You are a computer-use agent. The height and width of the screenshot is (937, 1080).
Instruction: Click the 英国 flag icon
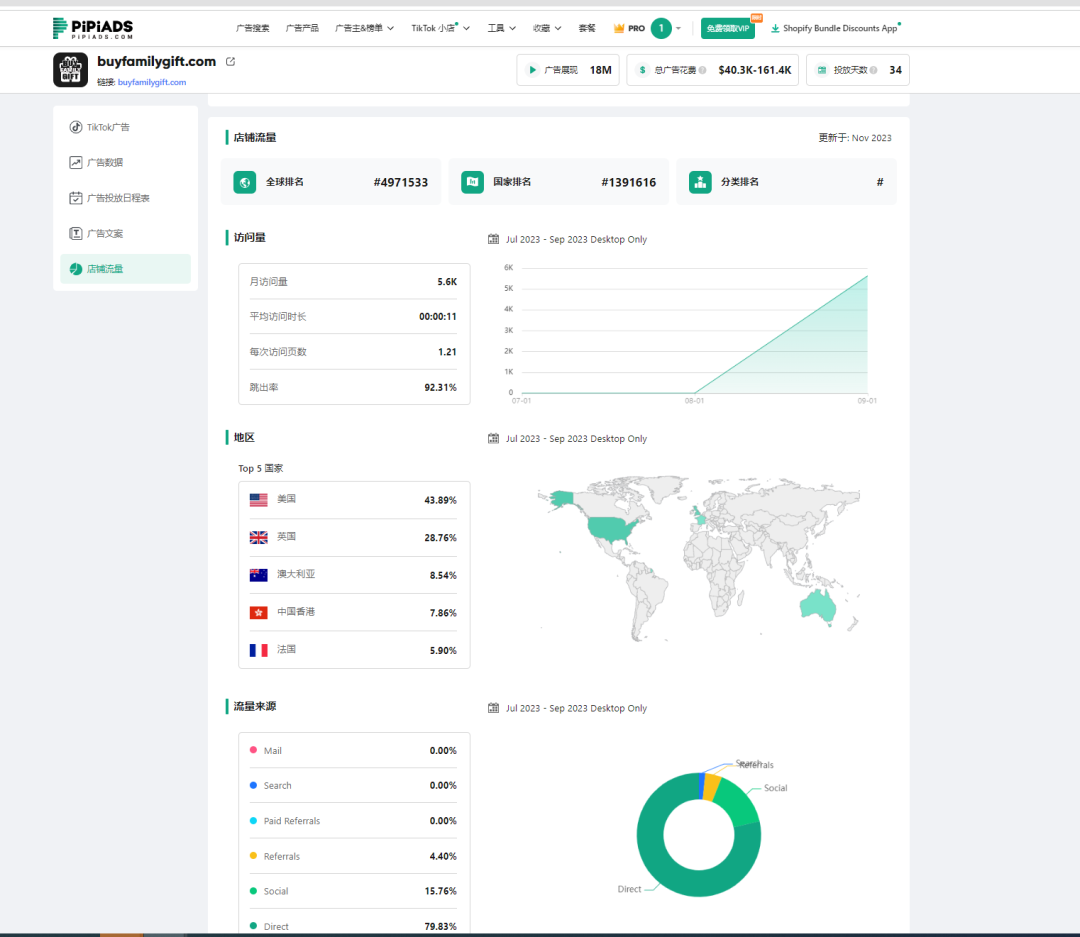point(258,537)
